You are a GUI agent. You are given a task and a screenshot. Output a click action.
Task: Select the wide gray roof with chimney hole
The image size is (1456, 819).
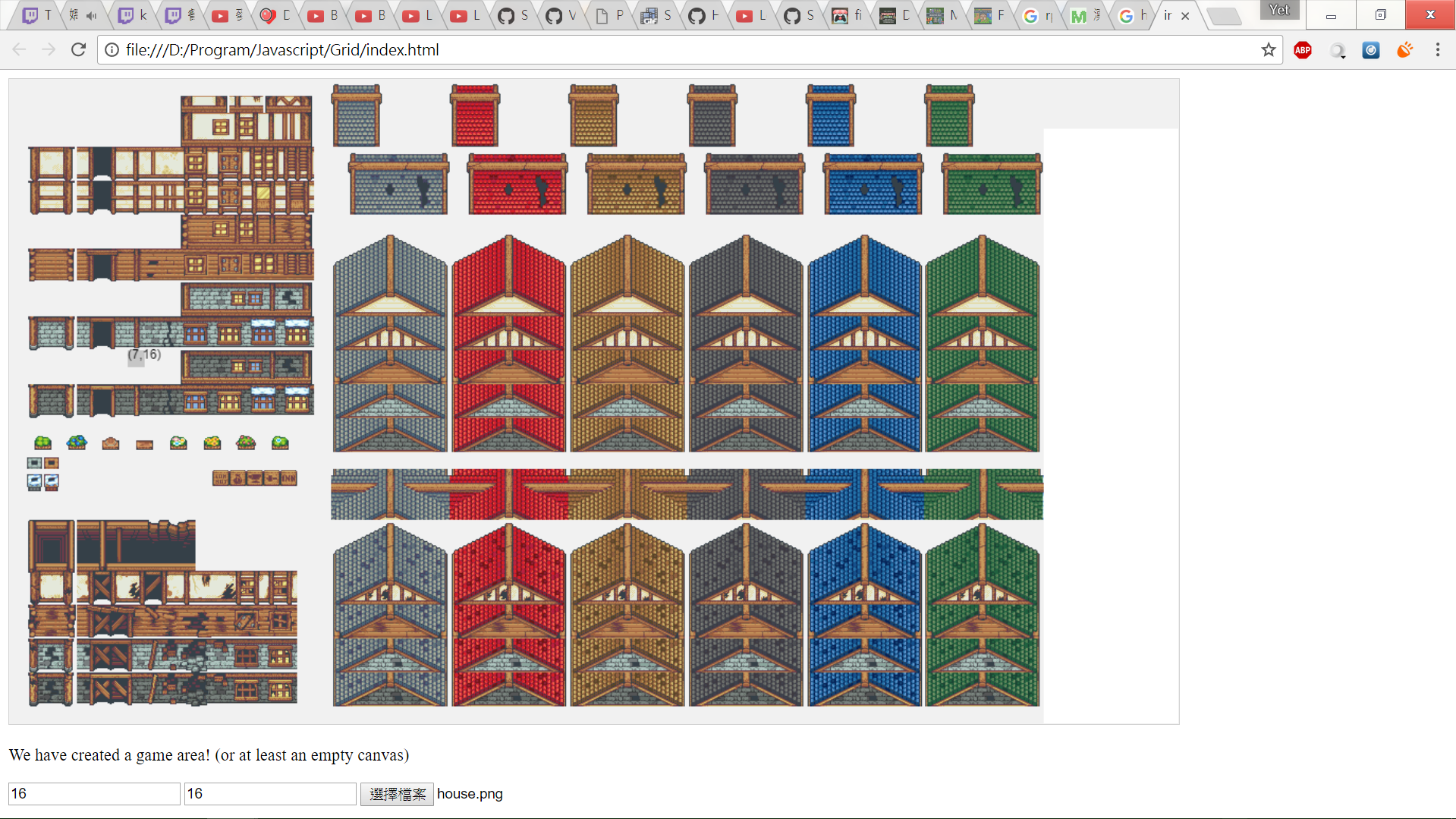(398, 184)
